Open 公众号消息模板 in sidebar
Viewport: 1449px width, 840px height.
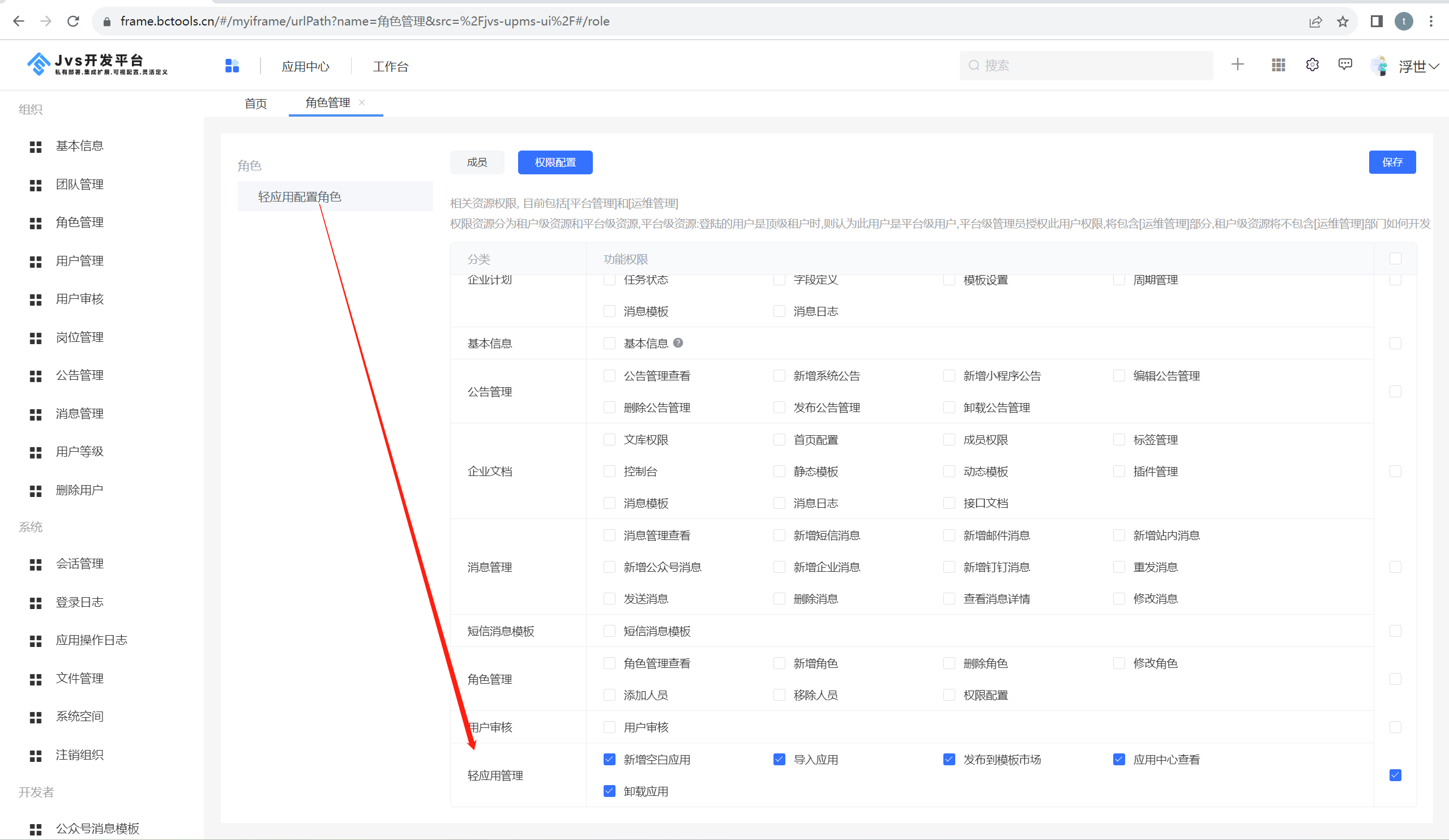tap(97, 829)
